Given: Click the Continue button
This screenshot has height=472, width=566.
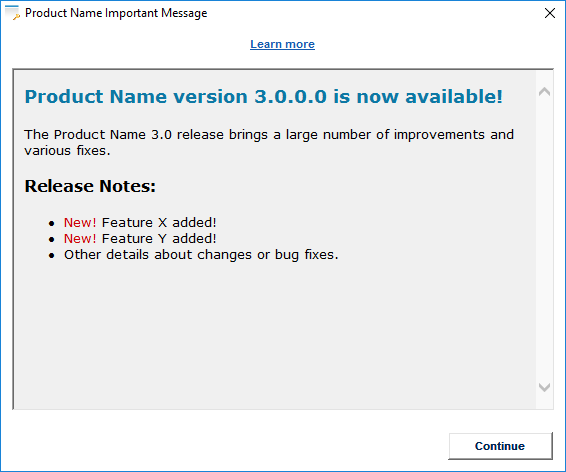Looking at the screenshot, I should (500, 446).
